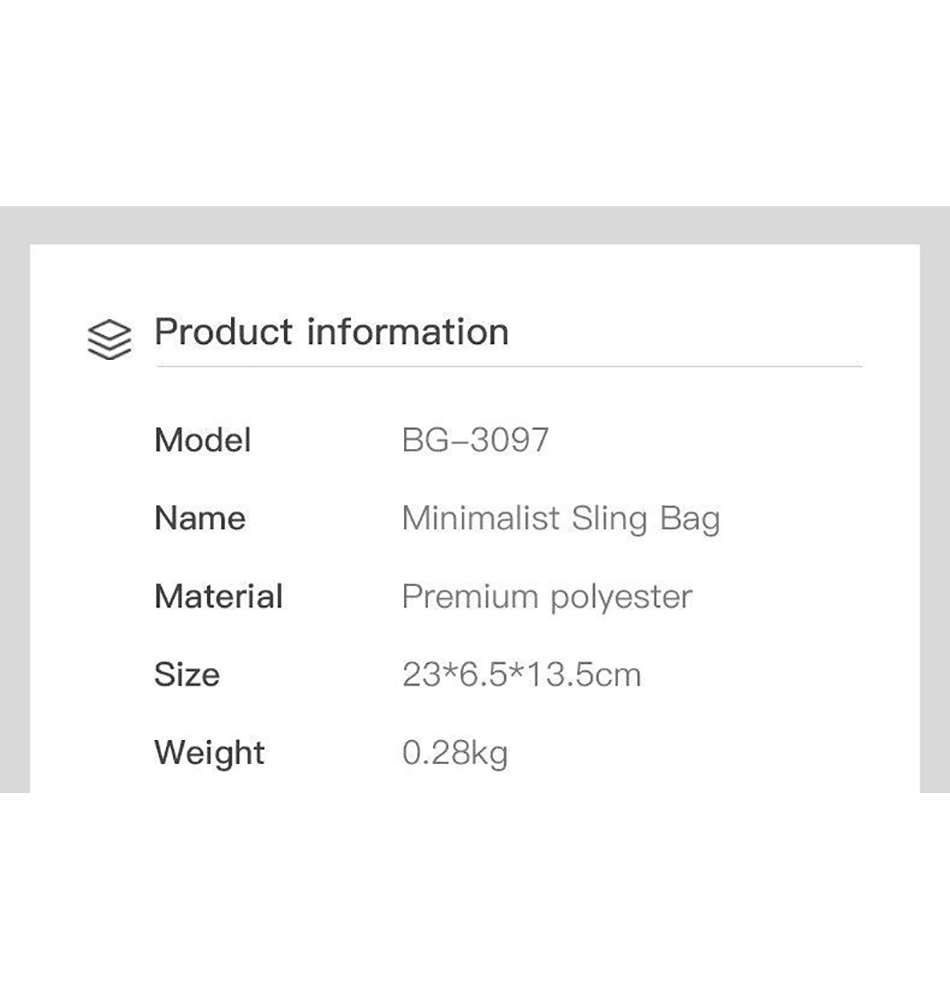
Task: Click the 0.28kg weight value
Action: click(455, 753)
